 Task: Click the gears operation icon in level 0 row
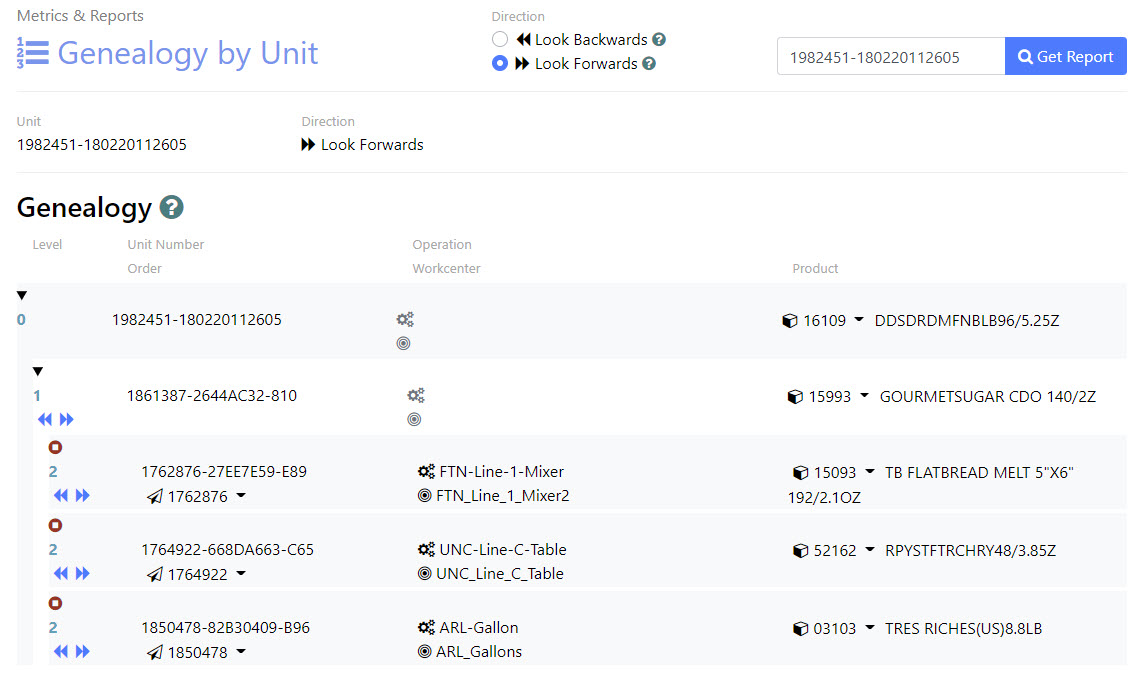404,320
